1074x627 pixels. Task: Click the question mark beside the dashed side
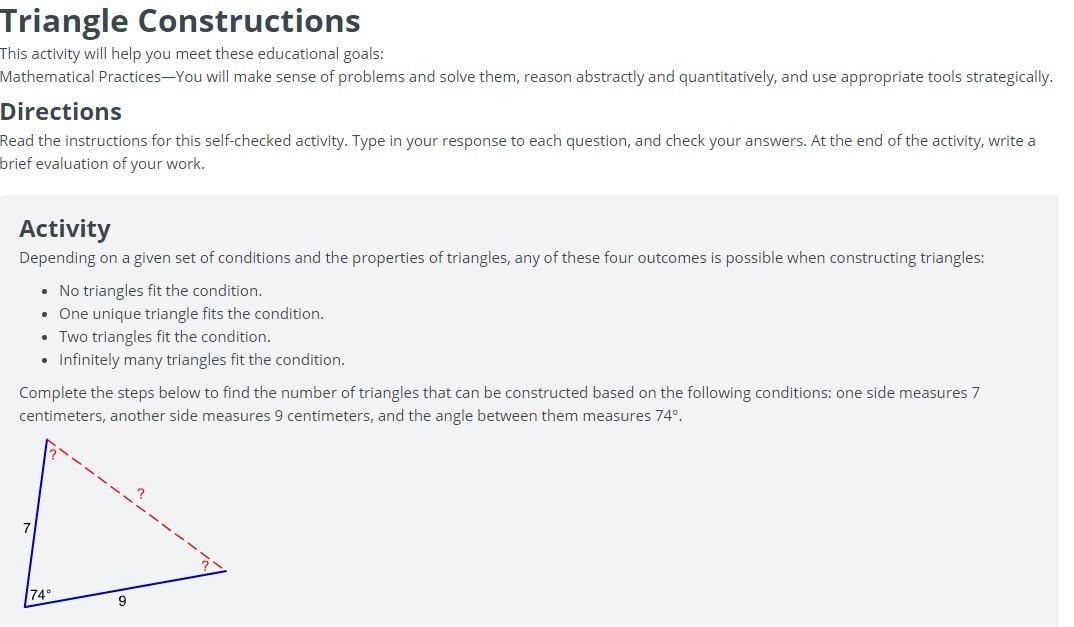pos(141,492)
